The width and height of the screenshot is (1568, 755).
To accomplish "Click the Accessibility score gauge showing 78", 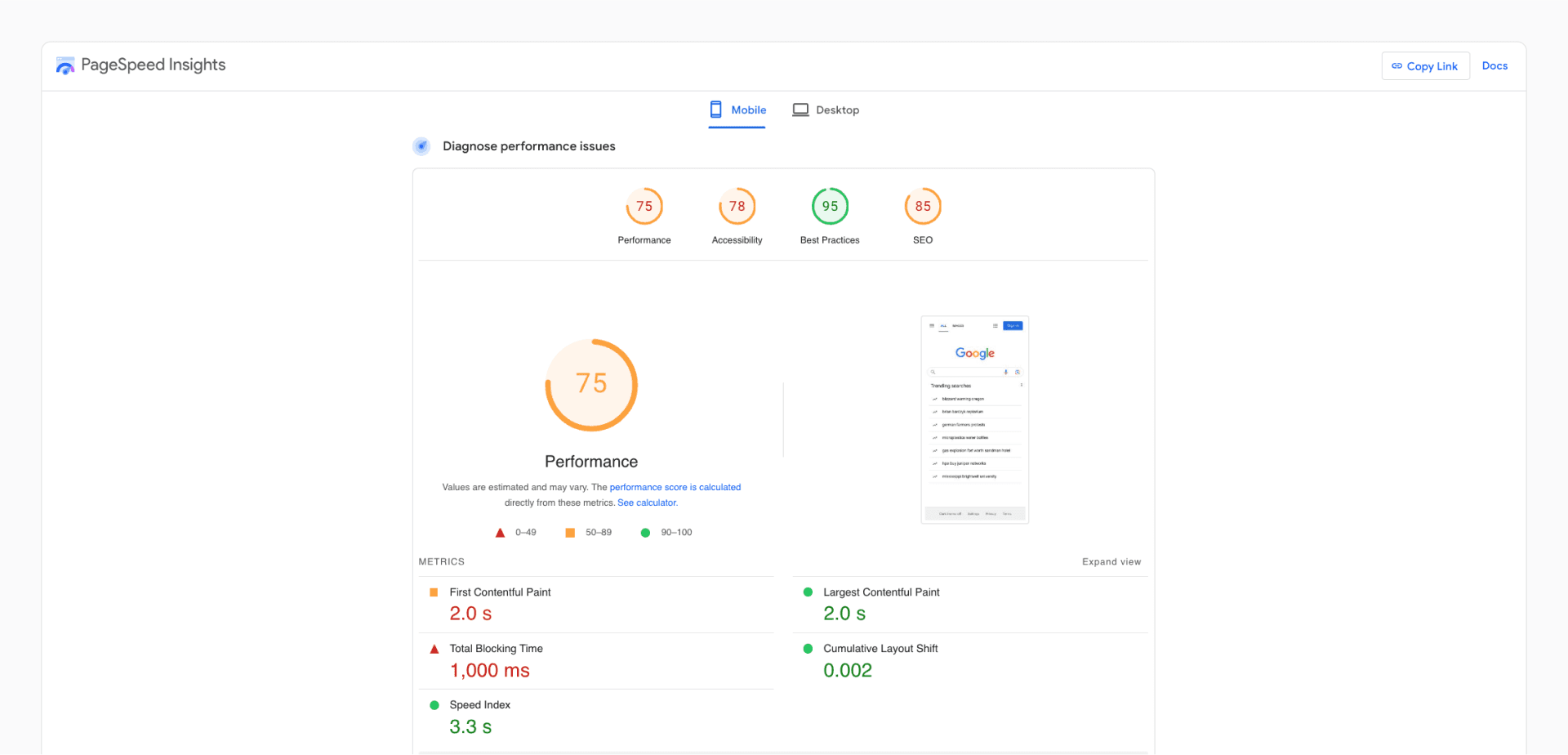I will [x=737, y=207].
